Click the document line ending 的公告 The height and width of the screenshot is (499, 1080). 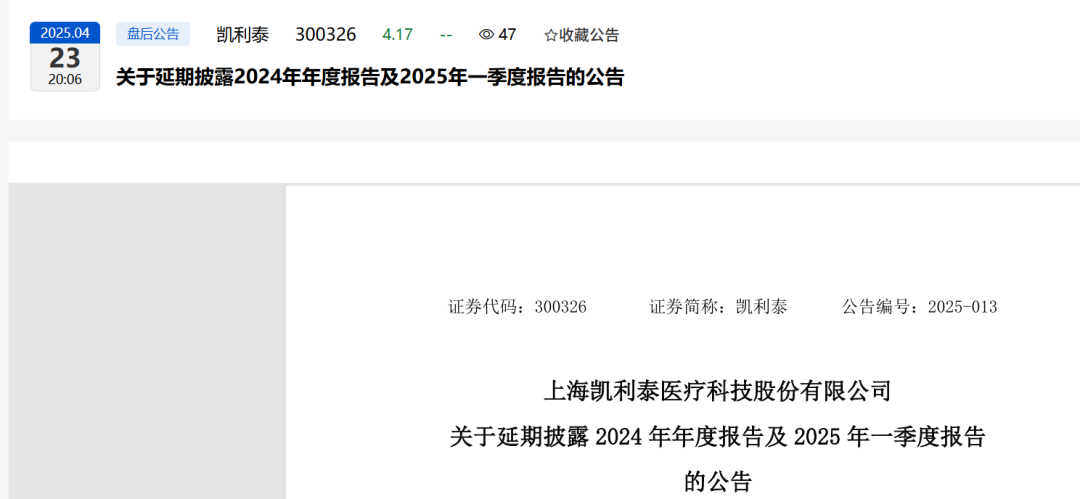[x=718, y=481]
